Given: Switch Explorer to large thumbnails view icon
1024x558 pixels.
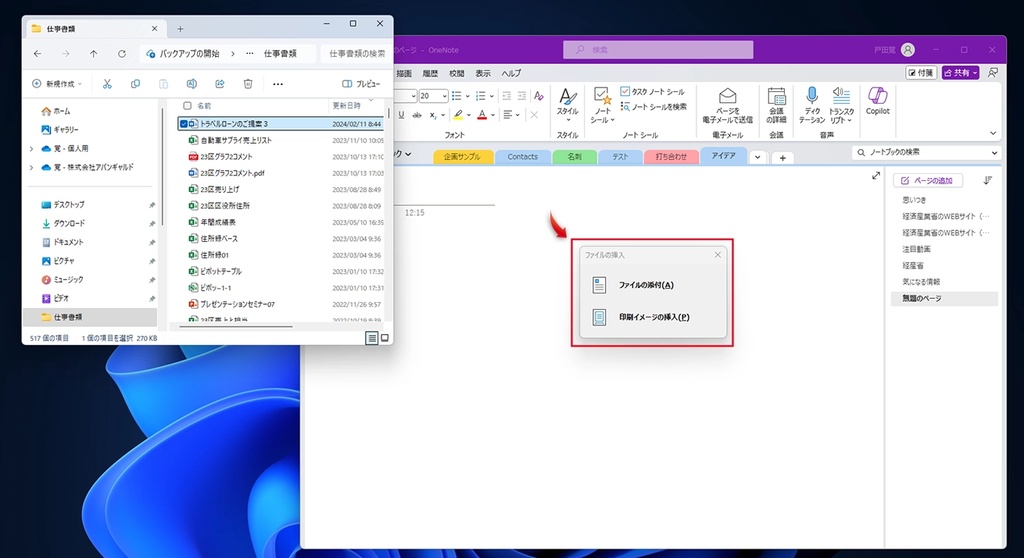Looking at the screenshot, I should point(385,338).
